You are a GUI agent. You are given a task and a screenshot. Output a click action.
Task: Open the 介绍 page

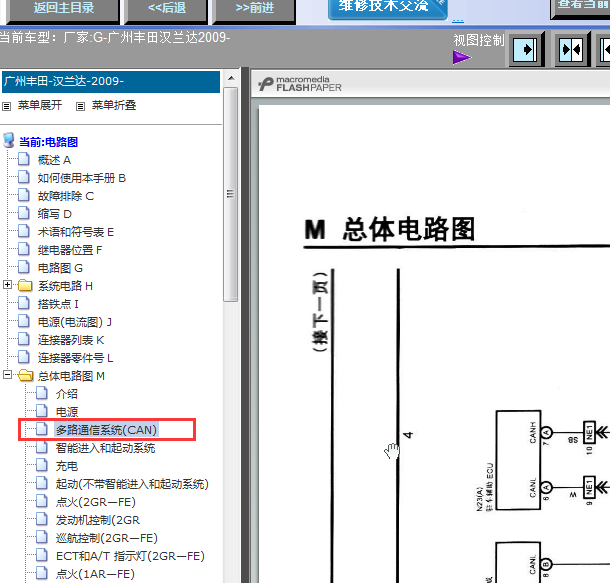pos(67,394)
